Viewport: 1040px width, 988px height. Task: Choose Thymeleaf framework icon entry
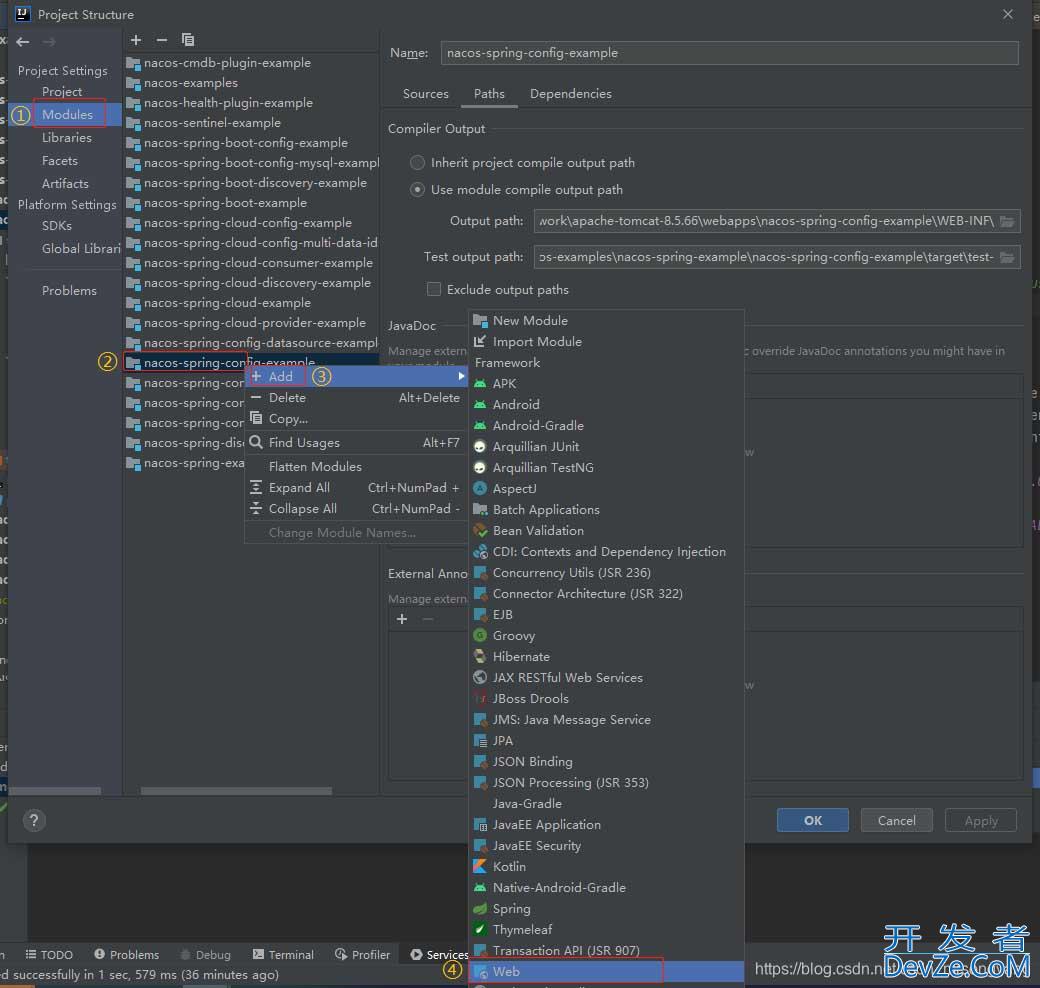click(x=606, y=930)
